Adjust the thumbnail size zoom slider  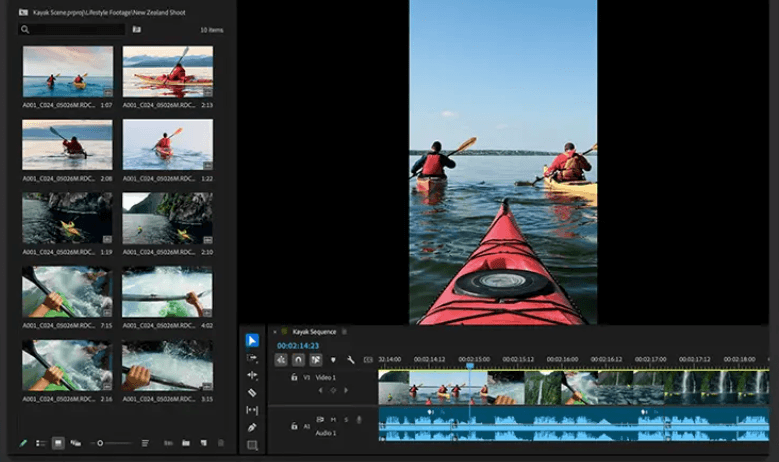(100, 442)
